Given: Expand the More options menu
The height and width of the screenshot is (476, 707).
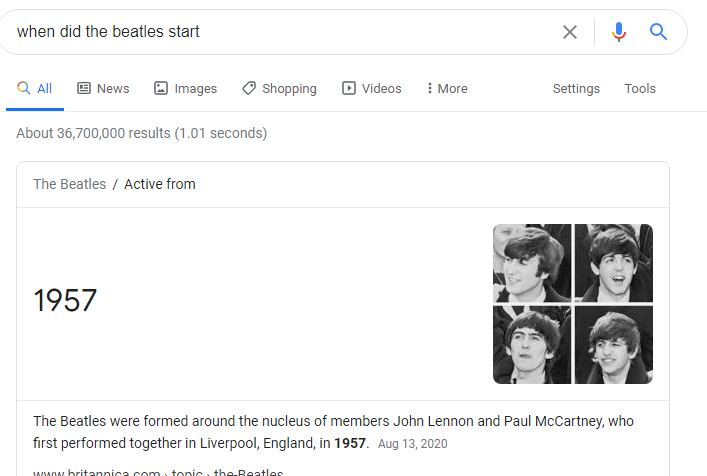Looking at the screenshot, I should point(447,88).
